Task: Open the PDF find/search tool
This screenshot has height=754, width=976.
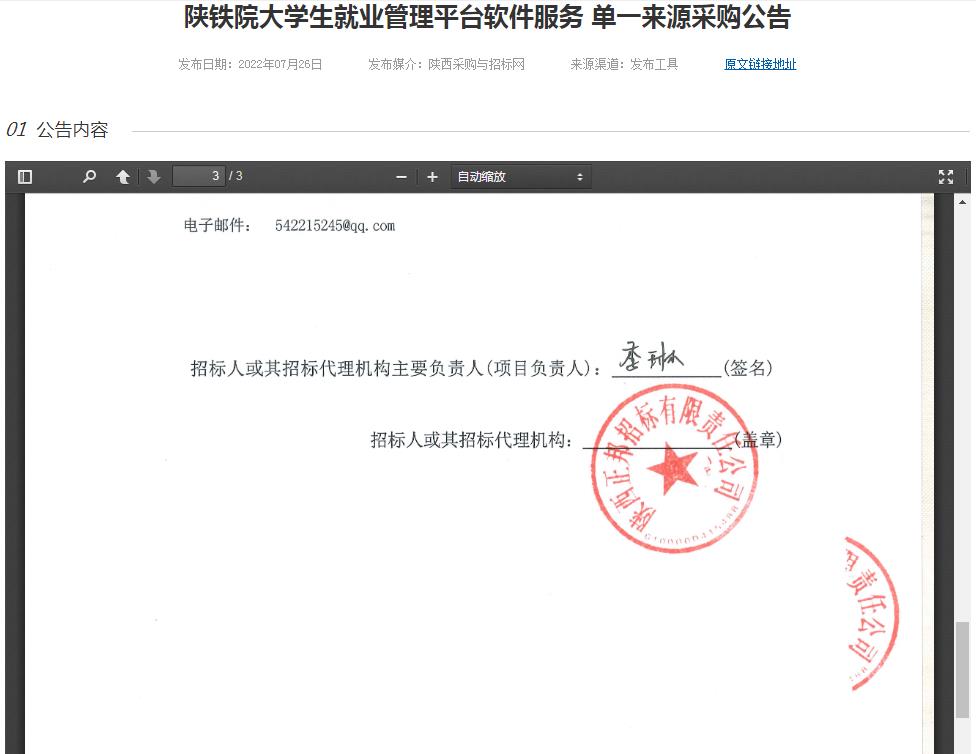Action: tap(89, 177)
